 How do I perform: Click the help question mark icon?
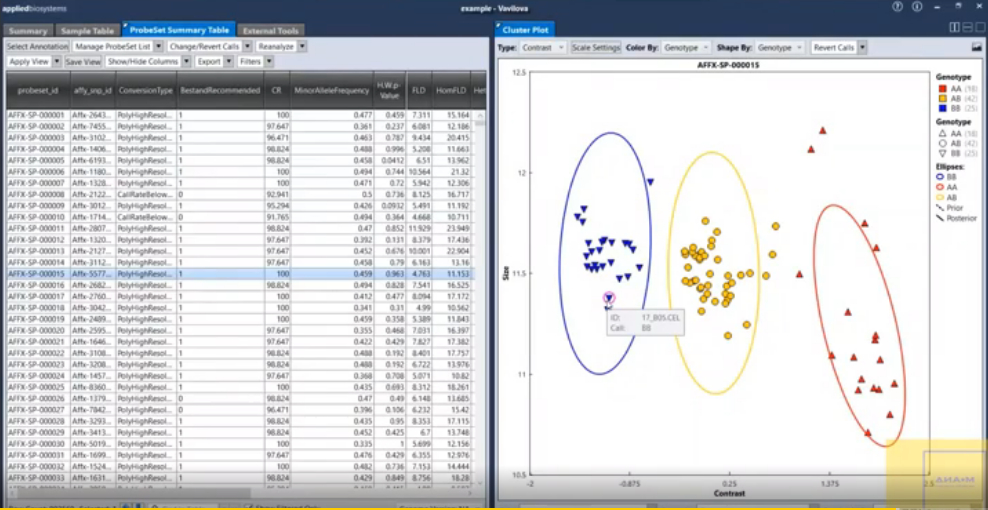pos(897,6)
